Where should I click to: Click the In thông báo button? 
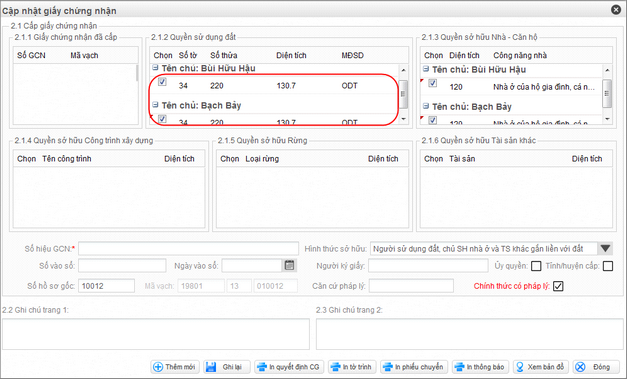click(x=480, y=367)
